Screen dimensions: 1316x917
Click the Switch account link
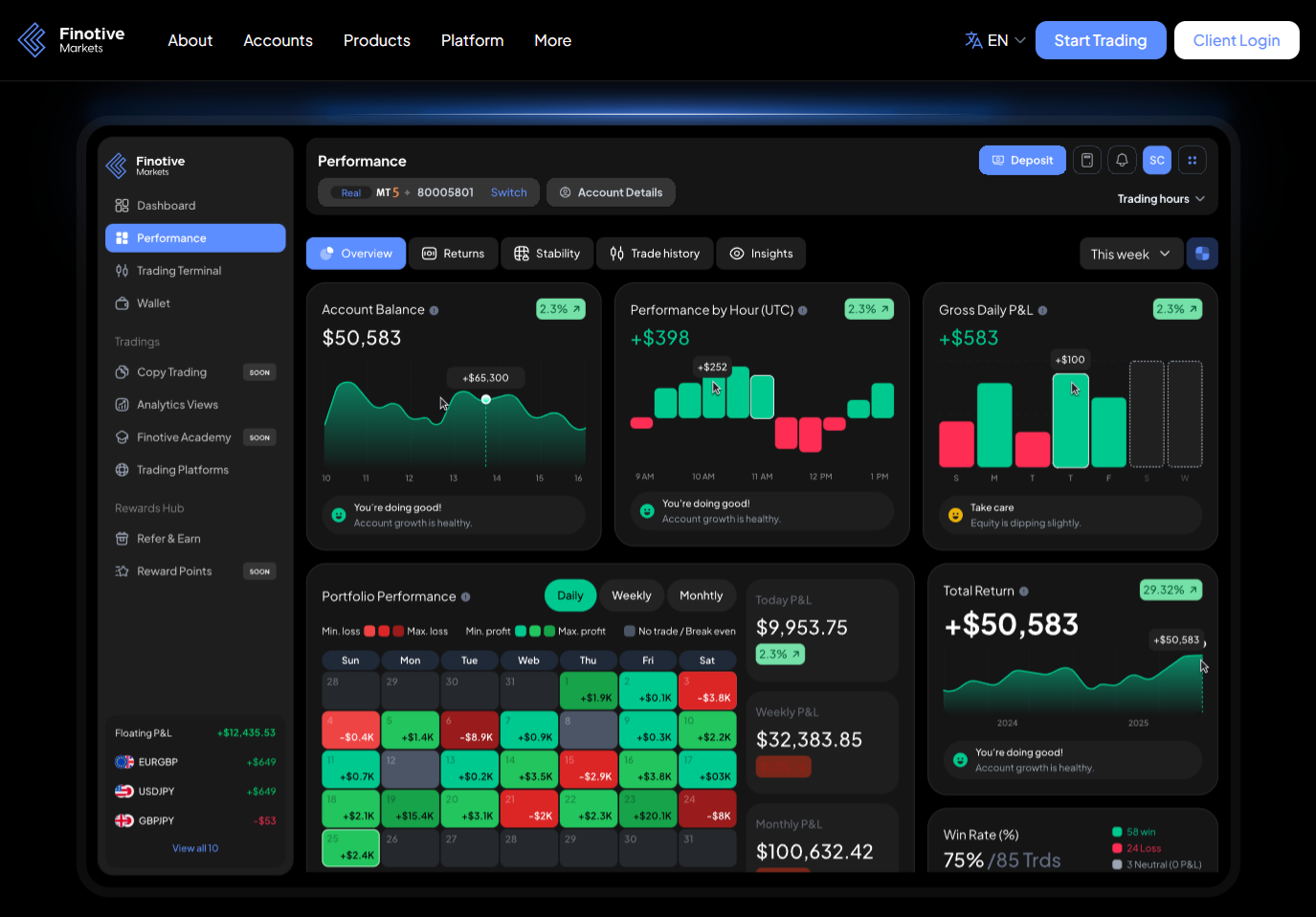coord(509,192)
